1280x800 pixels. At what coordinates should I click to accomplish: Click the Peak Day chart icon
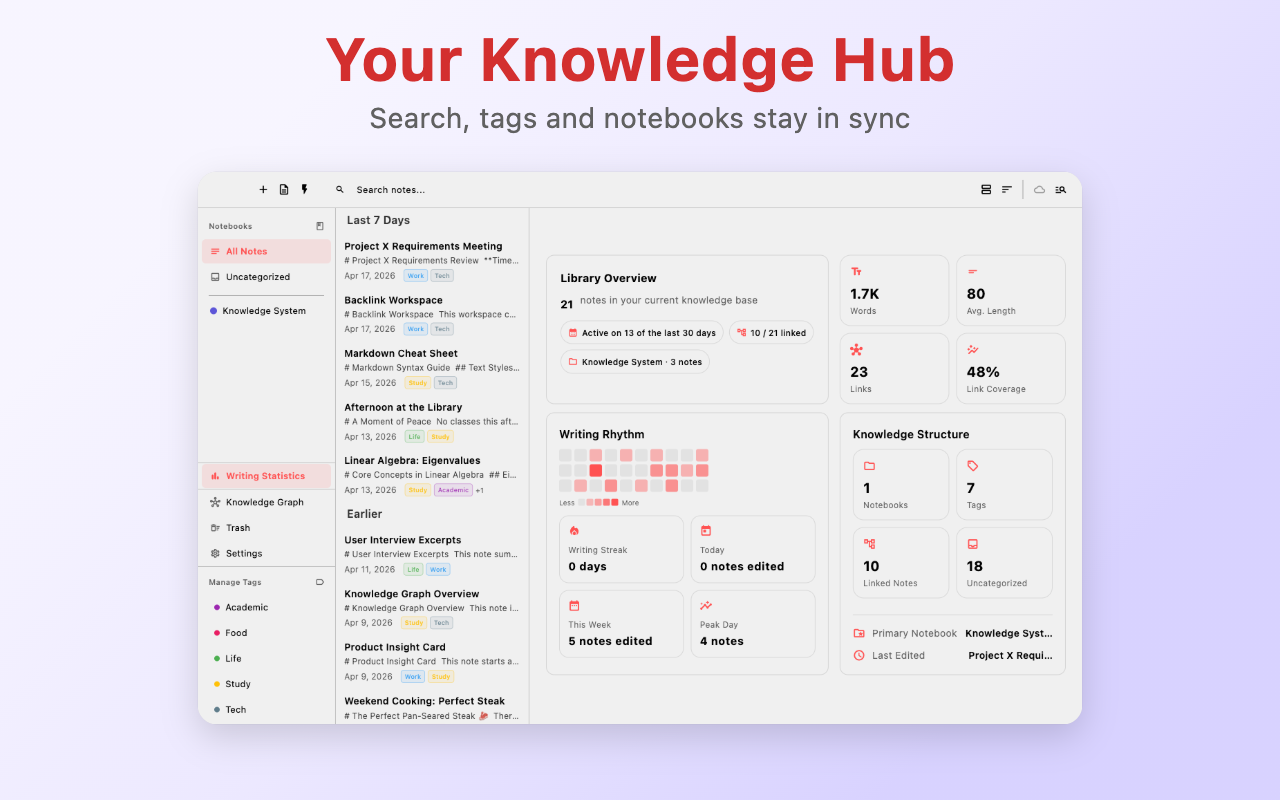[x=706, y=605]
